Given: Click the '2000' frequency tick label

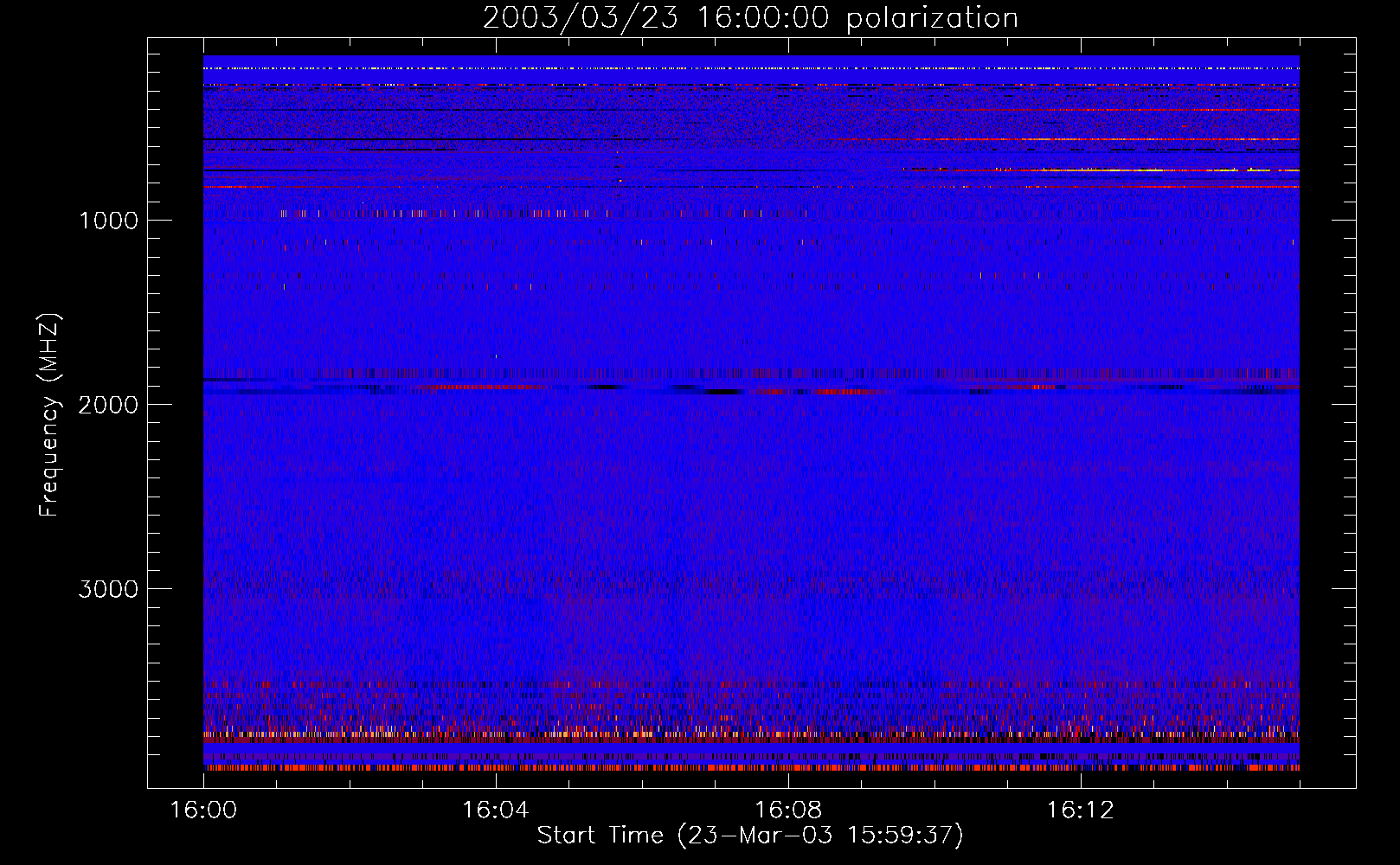Looking at the screenshot, I should (x=108, y=405).
